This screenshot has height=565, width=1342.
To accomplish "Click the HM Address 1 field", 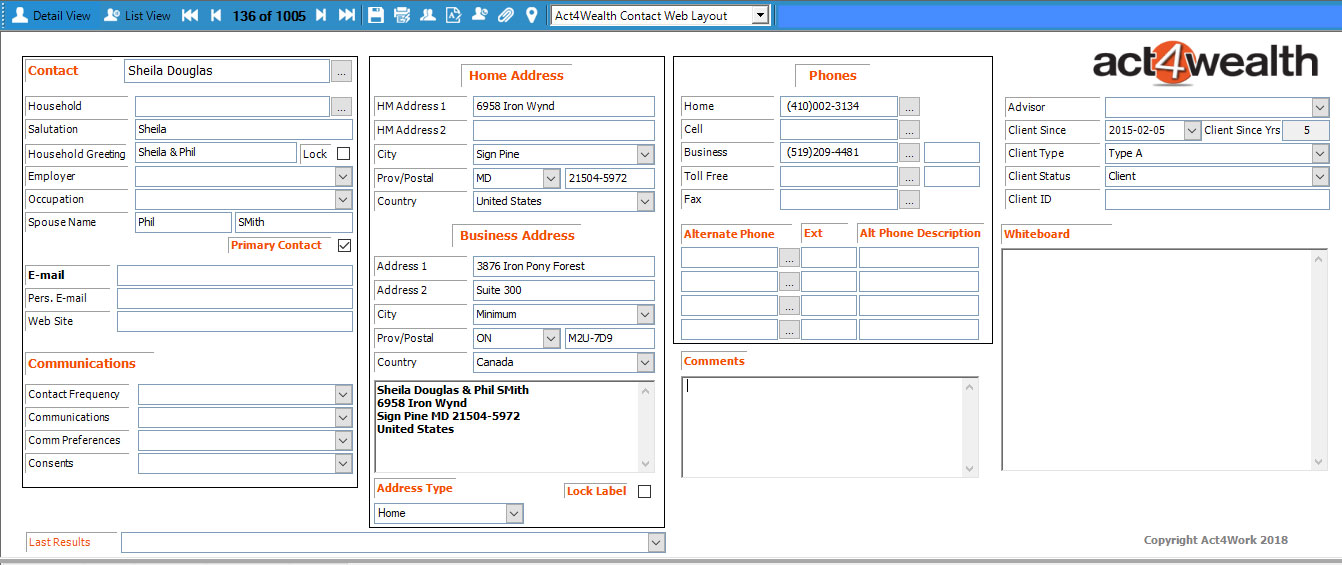I will click(564, 106).
